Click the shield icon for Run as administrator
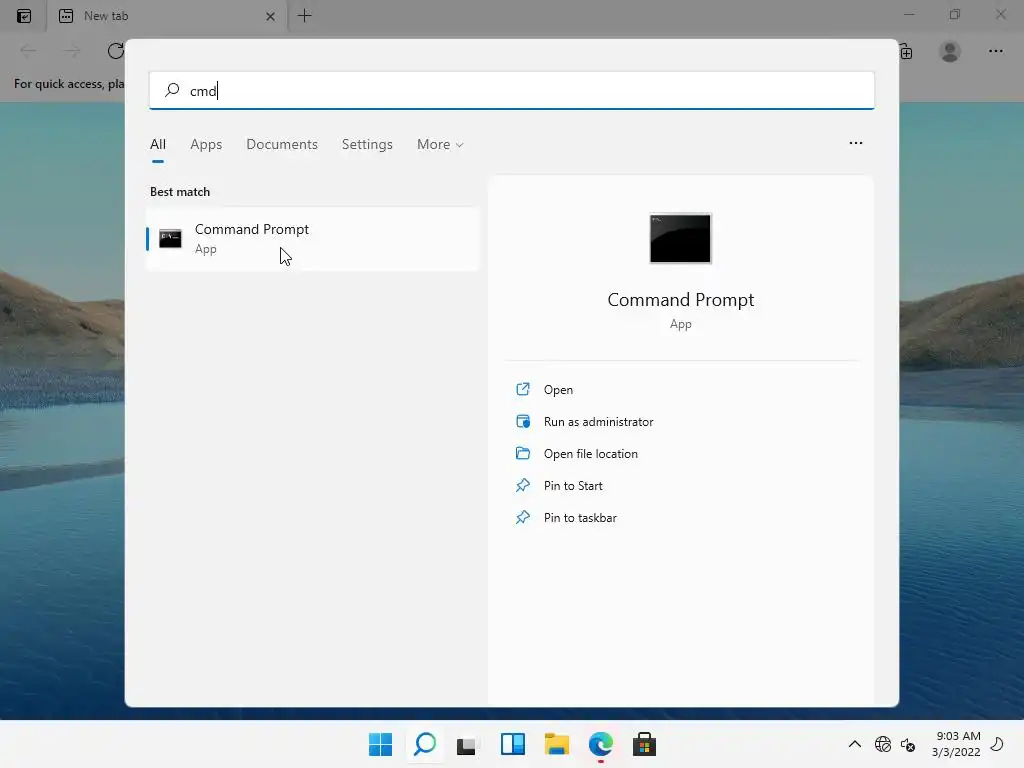 (522, 421)
